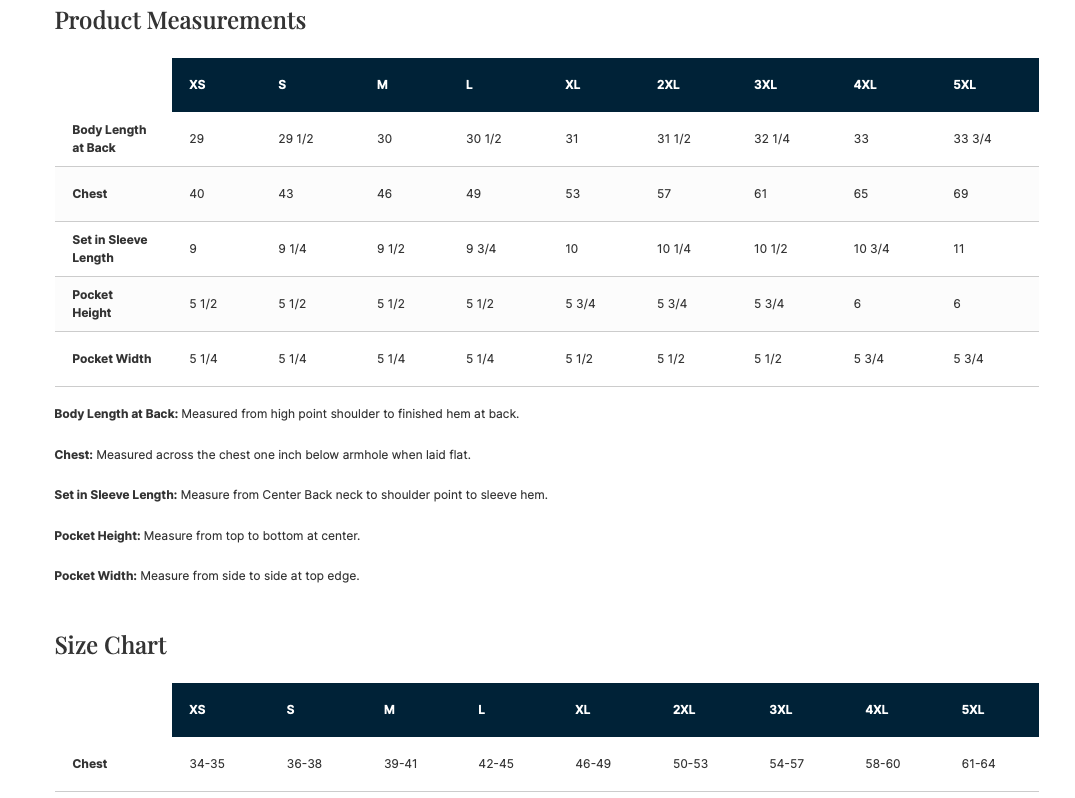Click the Product Measurements heading

pyautogui.click(x=180, y=20)
